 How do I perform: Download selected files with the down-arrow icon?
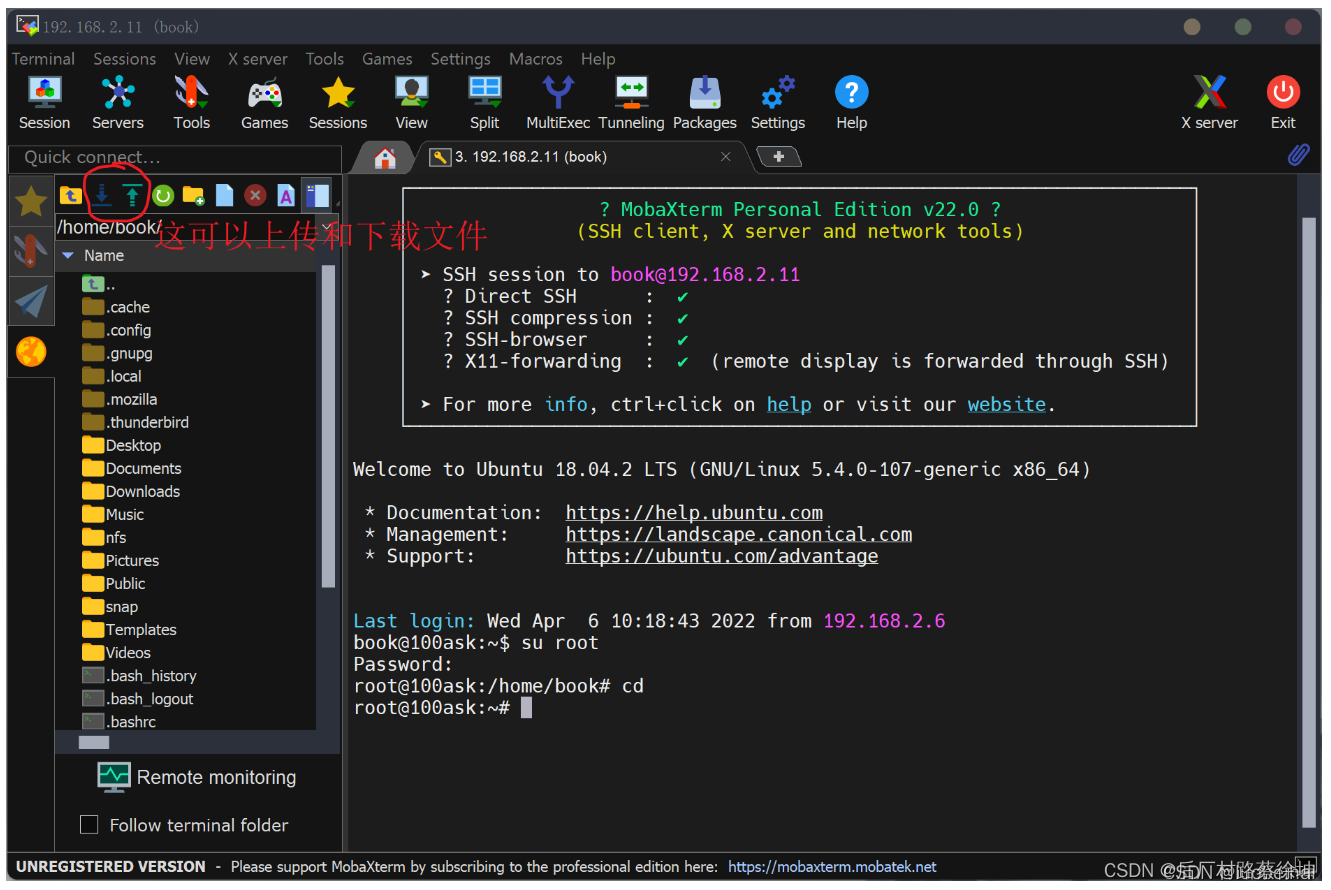[101, 195]
